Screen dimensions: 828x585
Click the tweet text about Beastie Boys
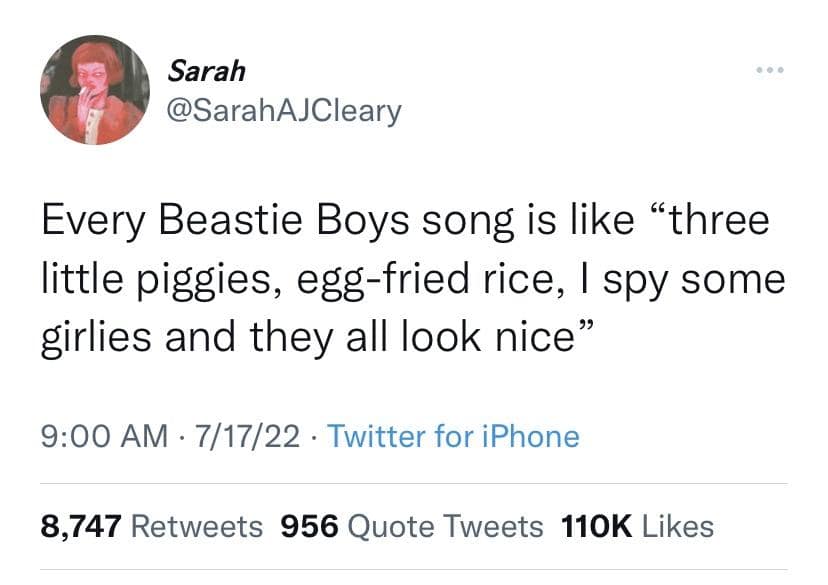pos(412,279)
